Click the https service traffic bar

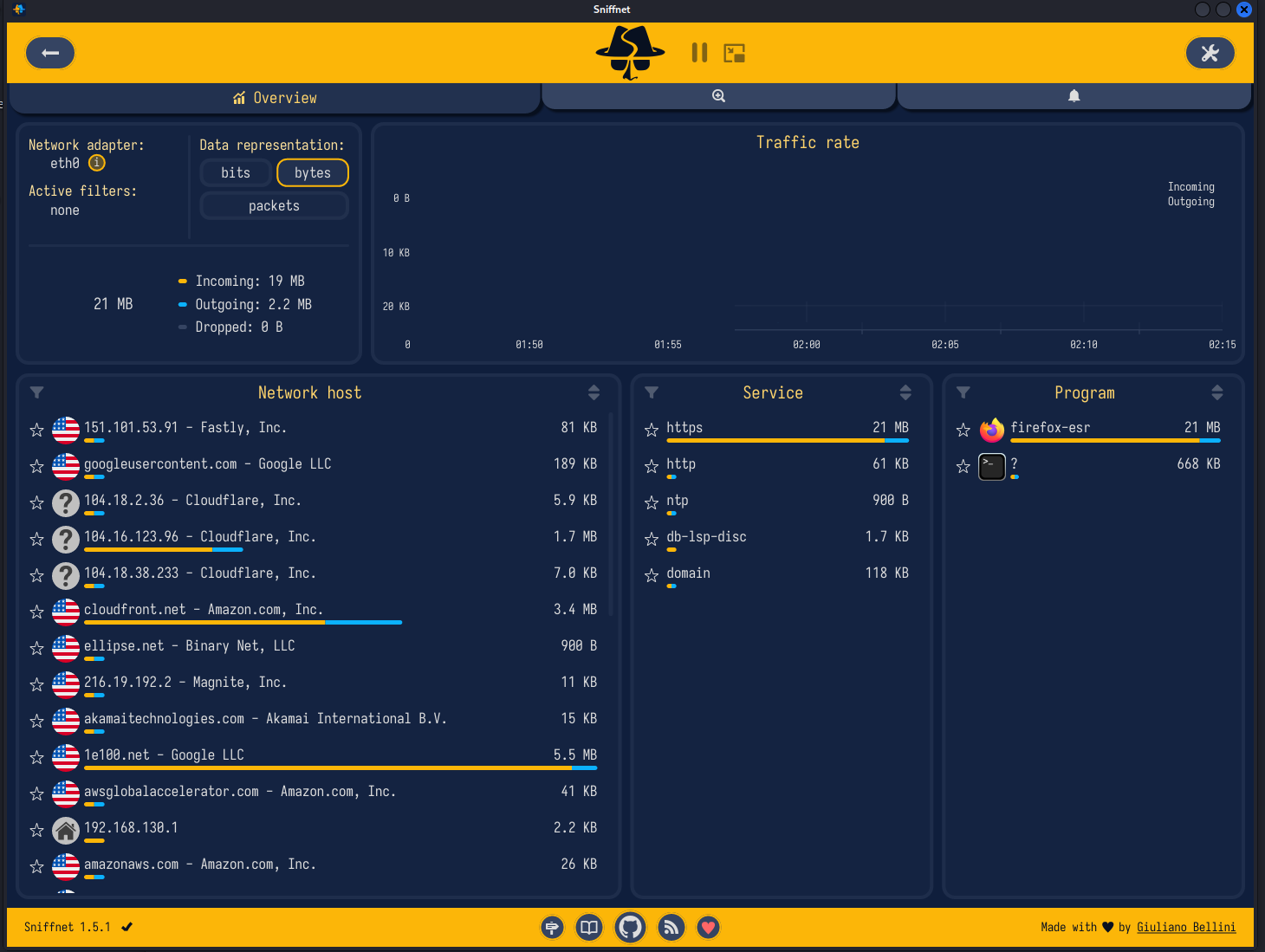[788, 441]
